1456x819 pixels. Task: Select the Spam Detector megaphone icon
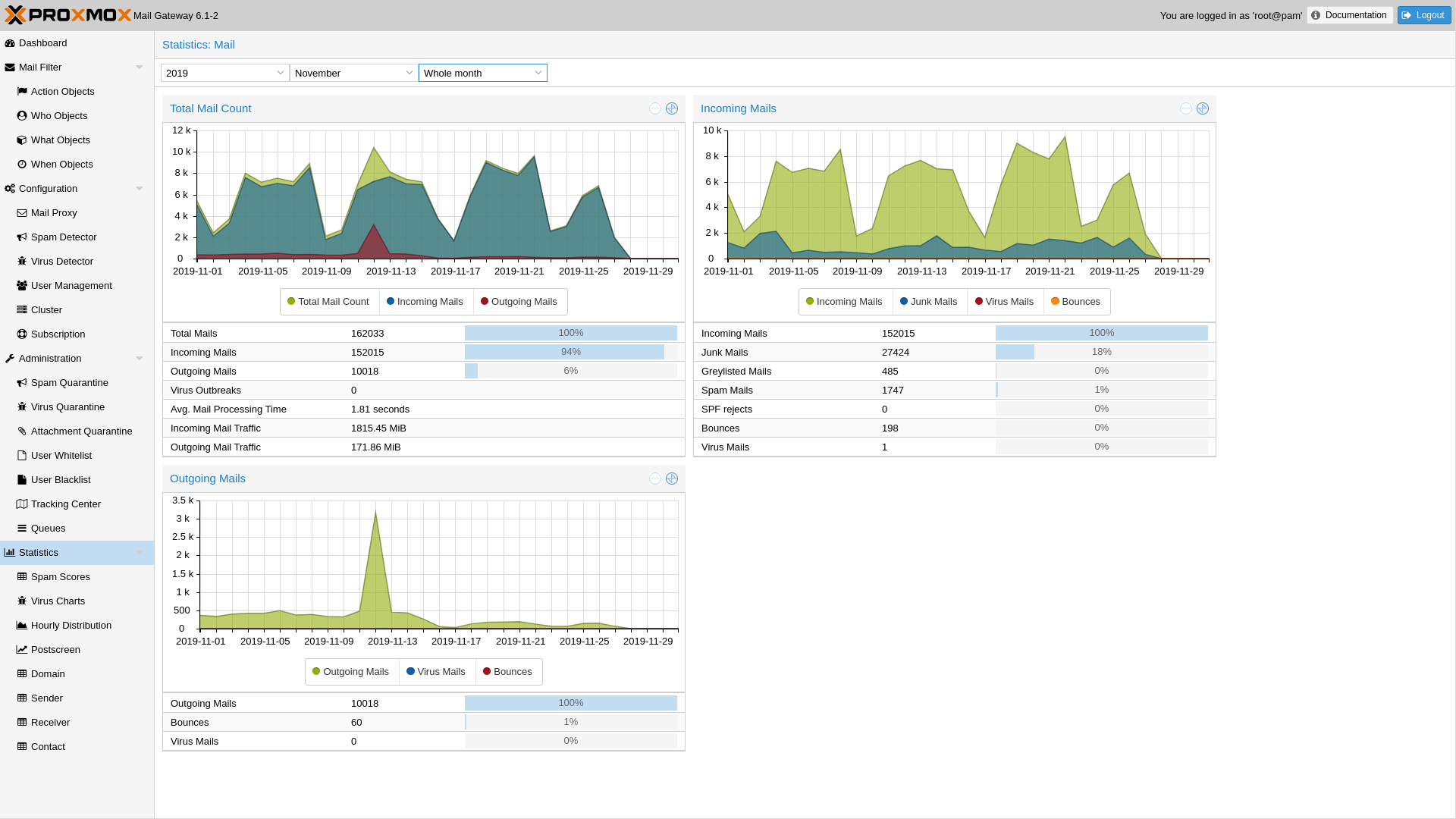(21, 237)
